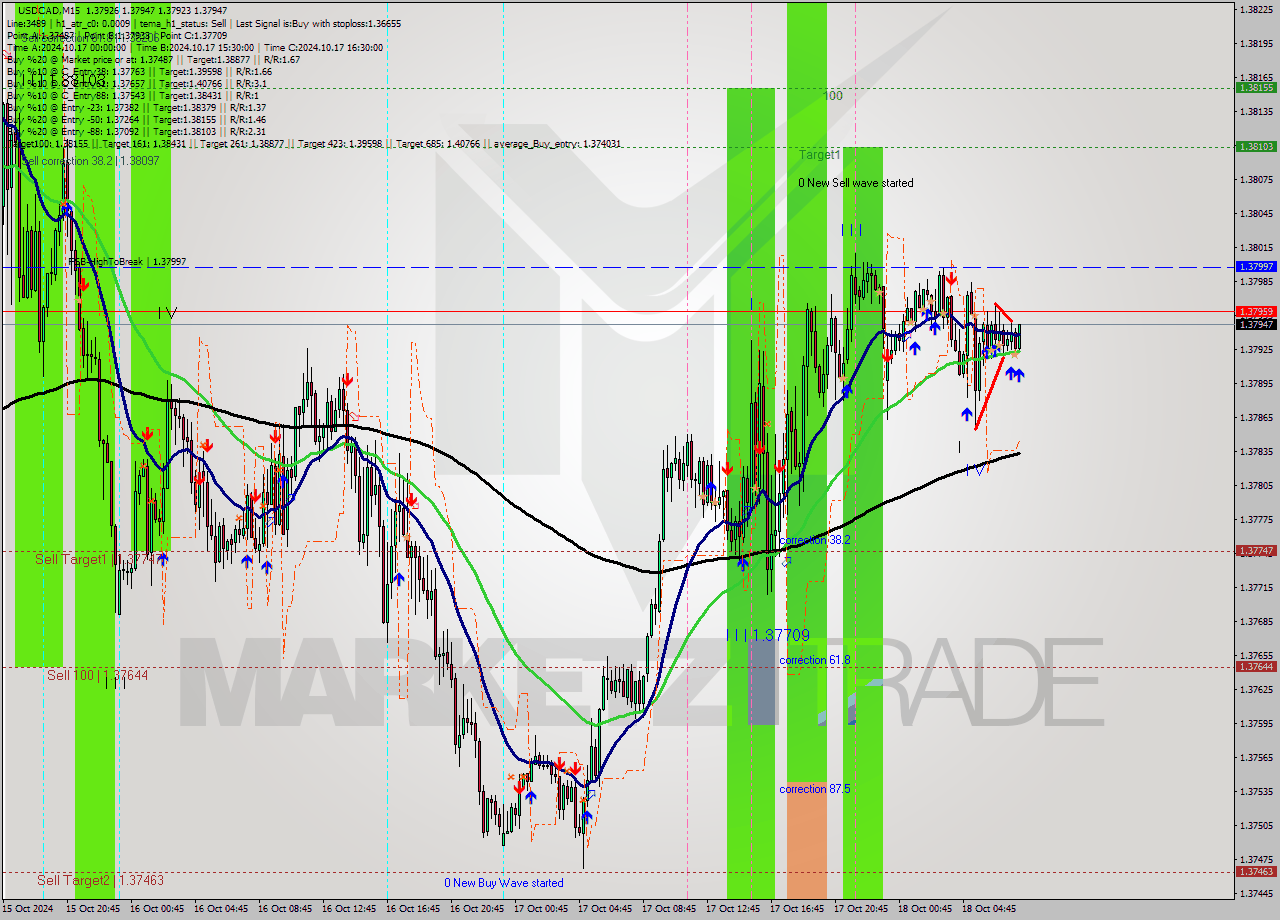Viewport: 1280px width, 920px height.
Task: Click the '16 Oct 12:45' time axis label
Action: [x=347, y=909]
